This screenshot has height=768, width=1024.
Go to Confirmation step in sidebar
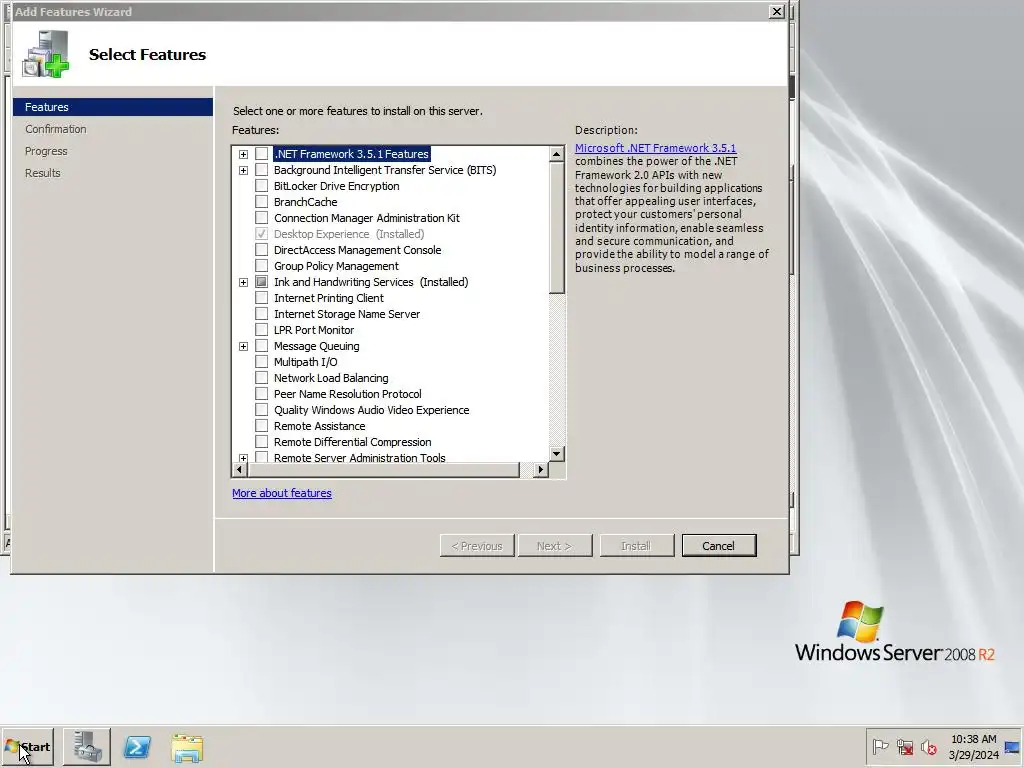(56, 129)
